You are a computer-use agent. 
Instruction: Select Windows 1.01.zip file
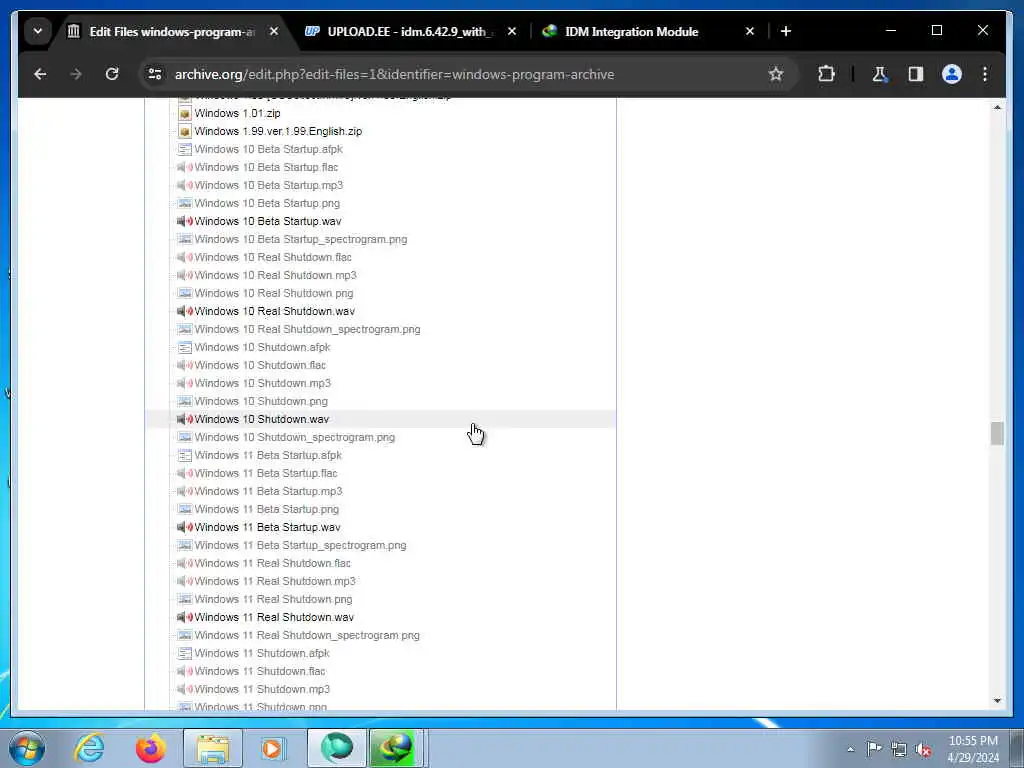237,113
